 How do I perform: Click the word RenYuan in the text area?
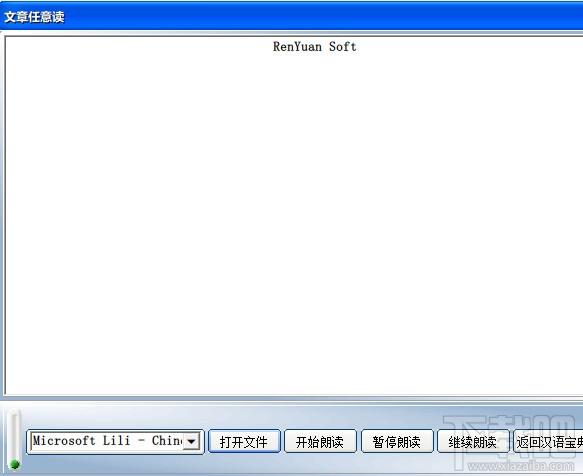297,46
